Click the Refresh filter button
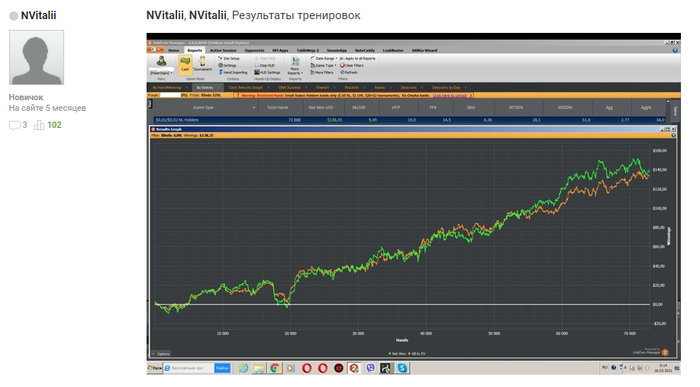The height and width of the screenshot is (387, 700). [x=349, y=72]
